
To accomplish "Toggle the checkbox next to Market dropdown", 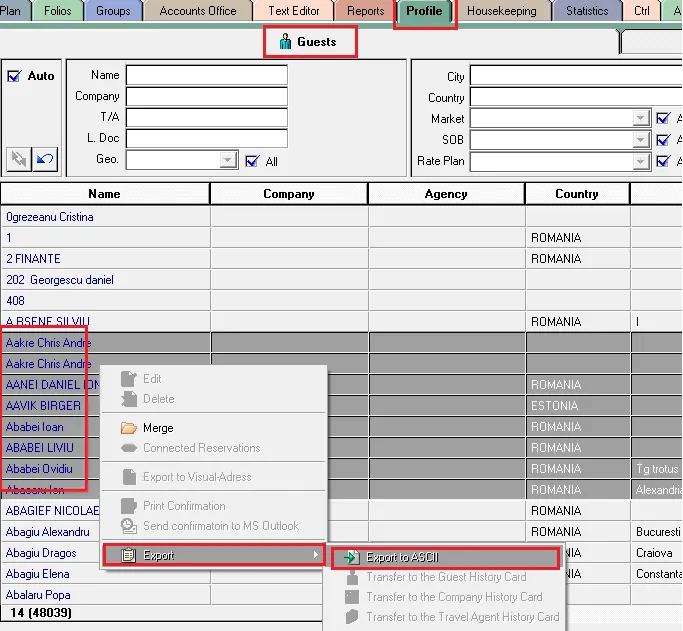I will click(663, 118).
